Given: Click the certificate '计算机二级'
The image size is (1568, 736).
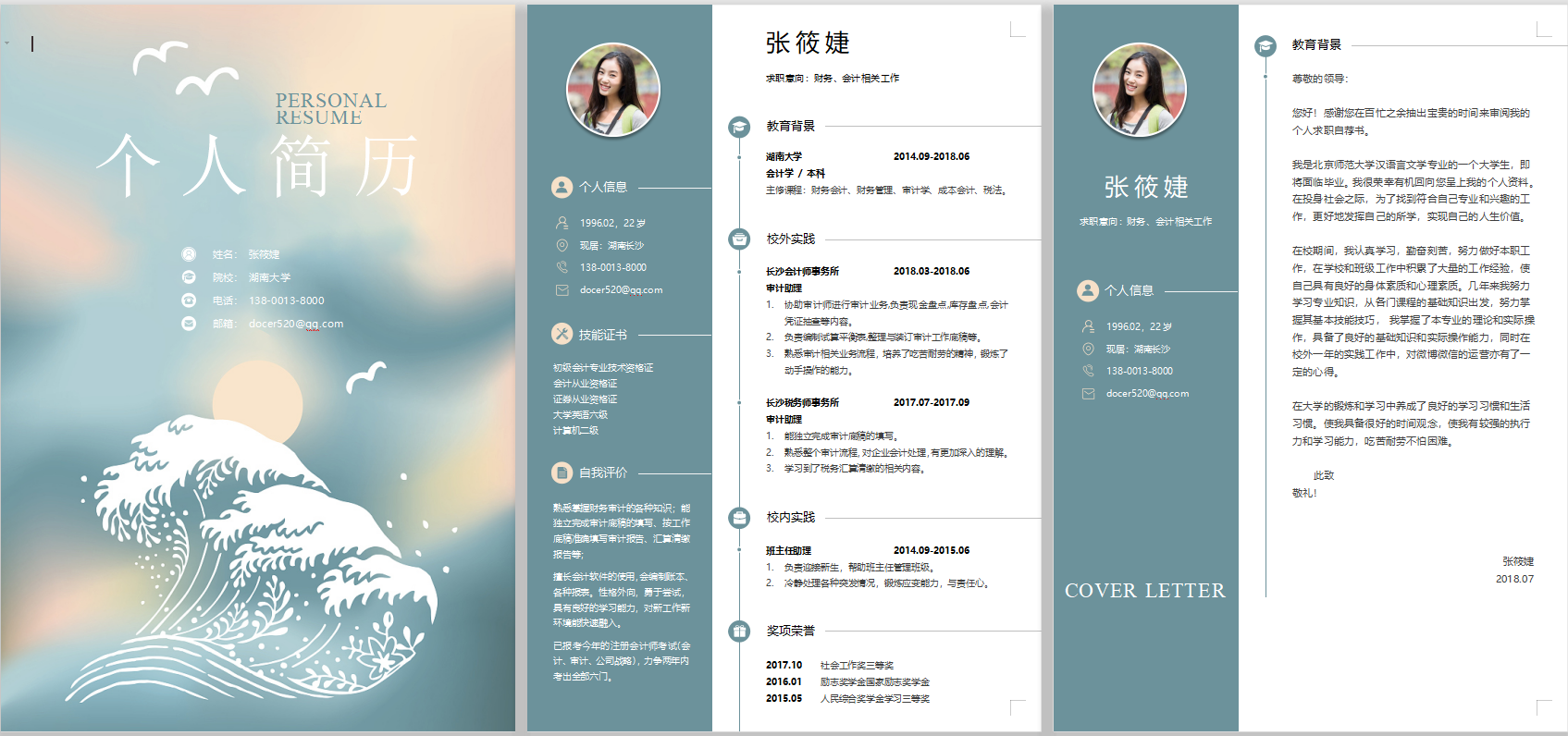Looking at the screenshot, I should tap(575, 431).
